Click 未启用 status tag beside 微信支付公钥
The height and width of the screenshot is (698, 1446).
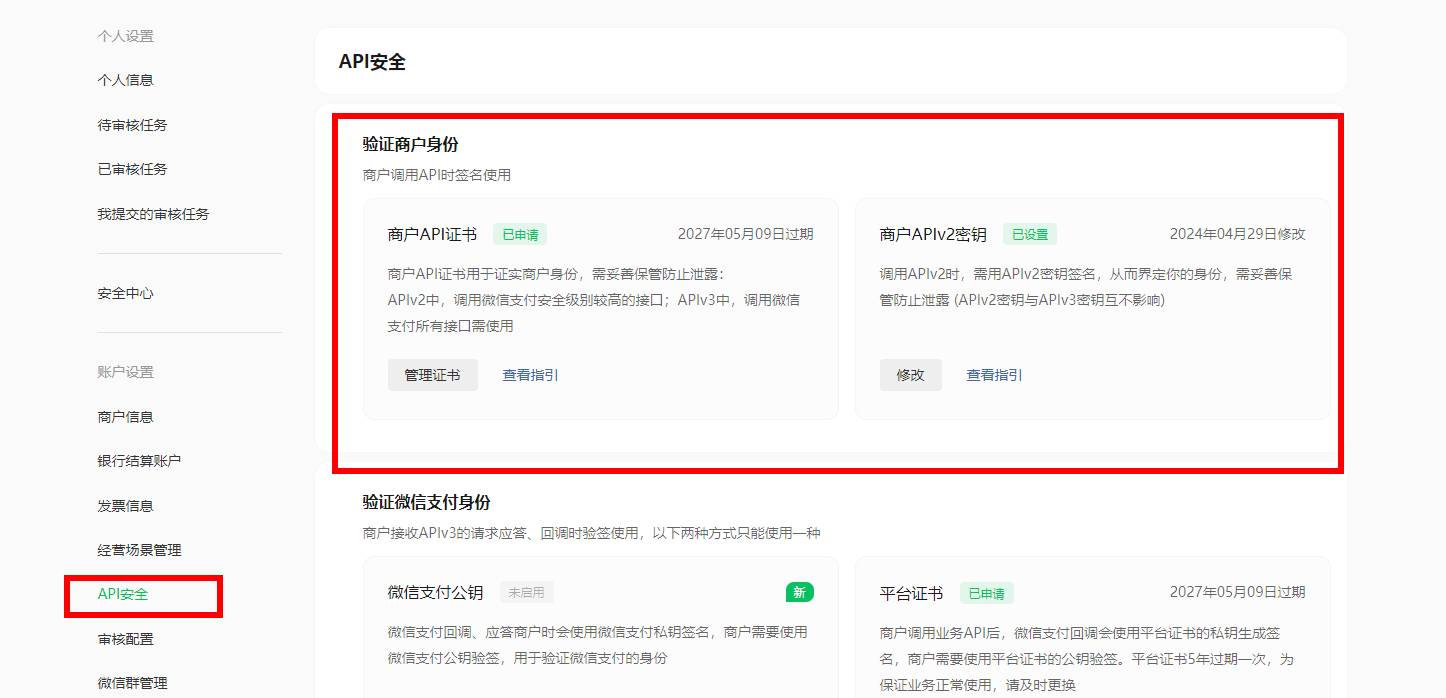(x=526, y=592)
